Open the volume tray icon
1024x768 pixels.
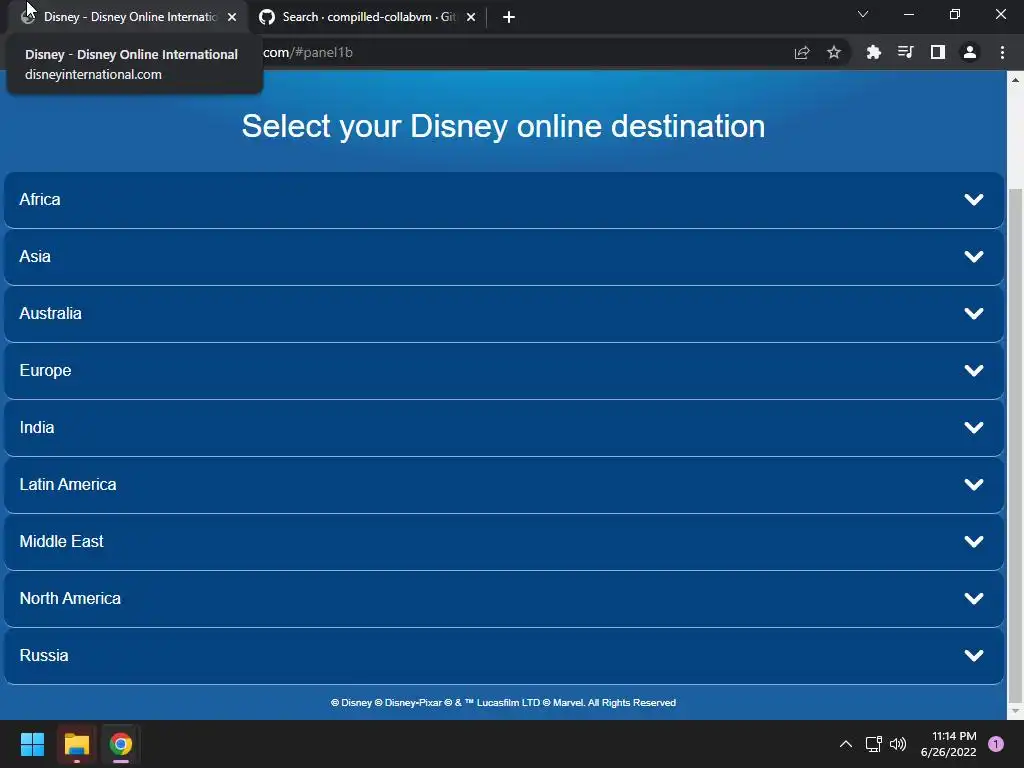(898, 744)
